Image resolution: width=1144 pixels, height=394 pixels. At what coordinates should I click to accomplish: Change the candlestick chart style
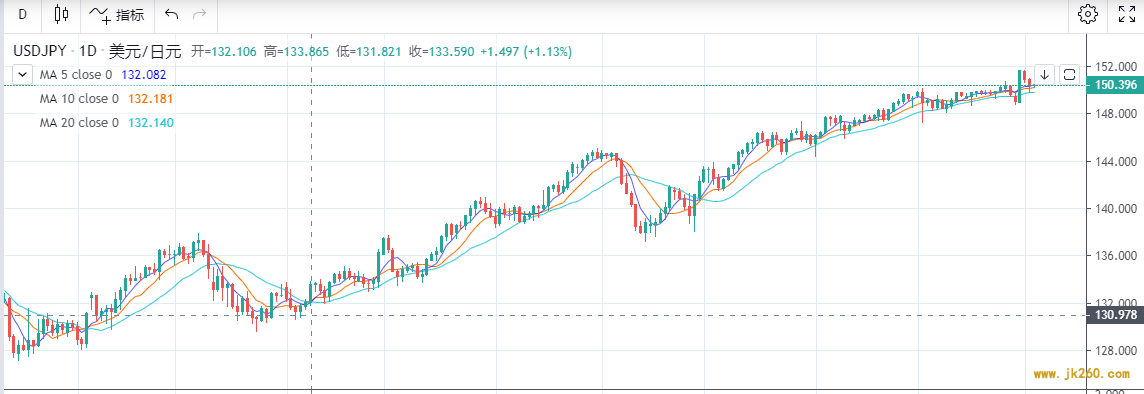[61, 14]
